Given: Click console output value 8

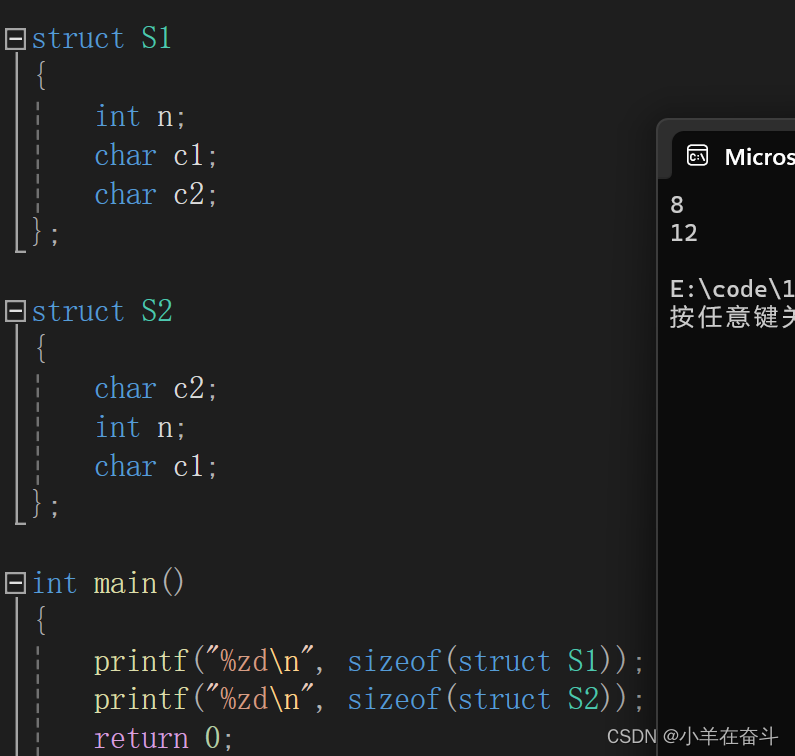Looking at the screenshot, I should (677, 205).
